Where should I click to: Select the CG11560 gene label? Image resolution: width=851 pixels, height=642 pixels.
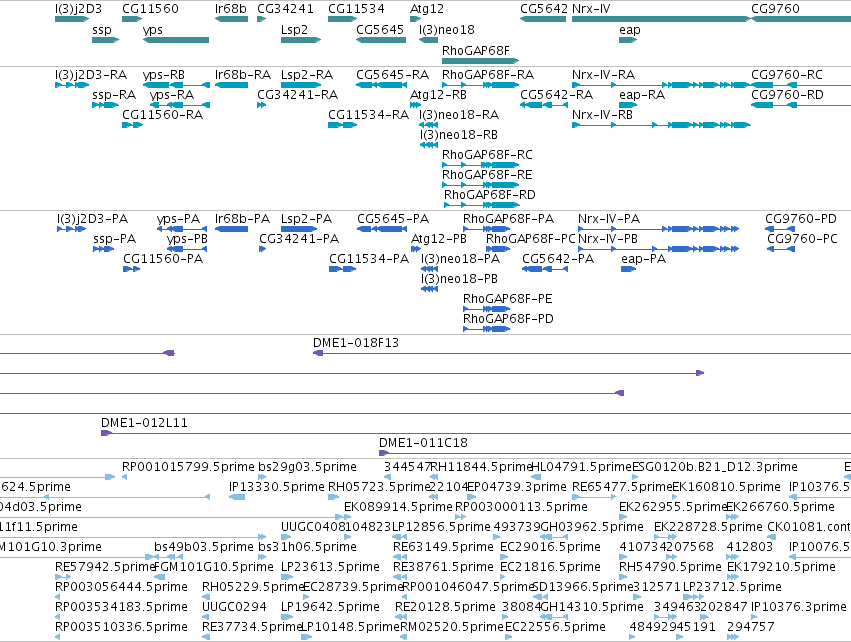point(150,9)
